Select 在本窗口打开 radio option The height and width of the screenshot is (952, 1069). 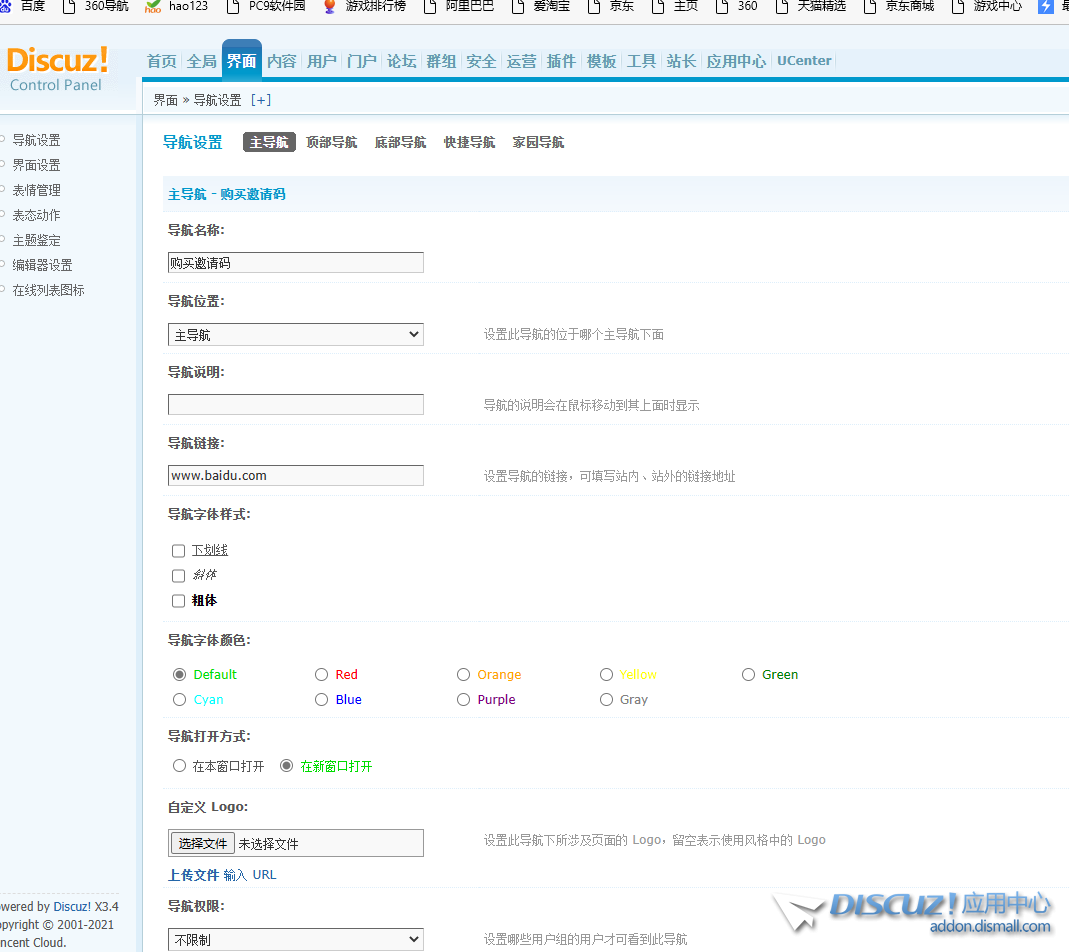180,766
